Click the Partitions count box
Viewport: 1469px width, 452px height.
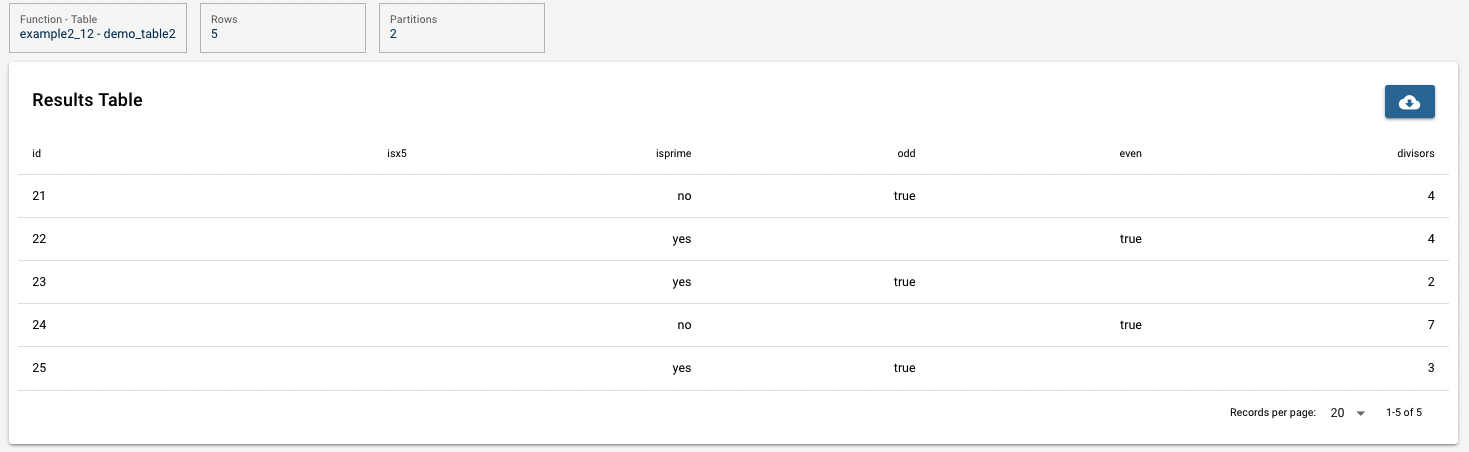pyautogui.click(x=462, y=27)
